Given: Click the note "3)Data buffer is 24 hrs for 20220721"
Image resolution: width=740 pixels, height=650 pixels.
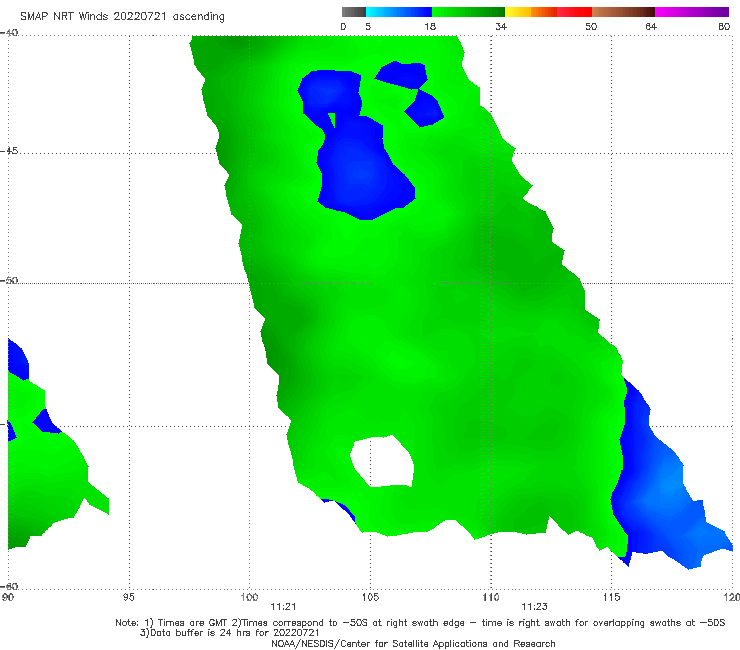Looking at the screenshot, I should pyautogui.click(x=230, y=633).
